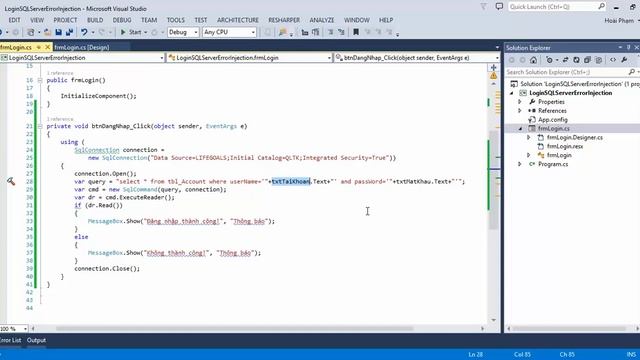This screenshot has width=640, height=360.
Task: Expand the Program.cs node in Solution Explorer
Action: 520,164
